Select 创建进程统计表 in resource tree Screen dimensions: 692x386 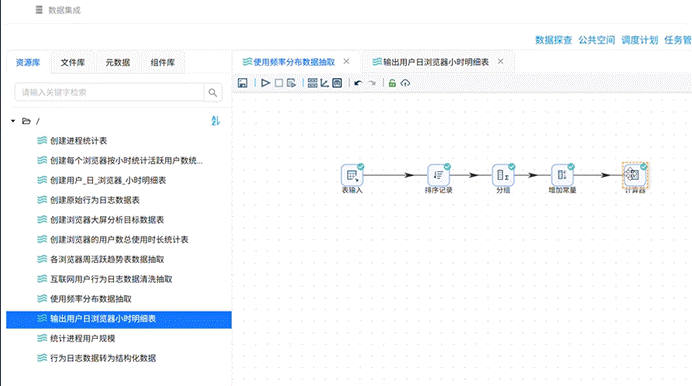[x=79, y=141]
